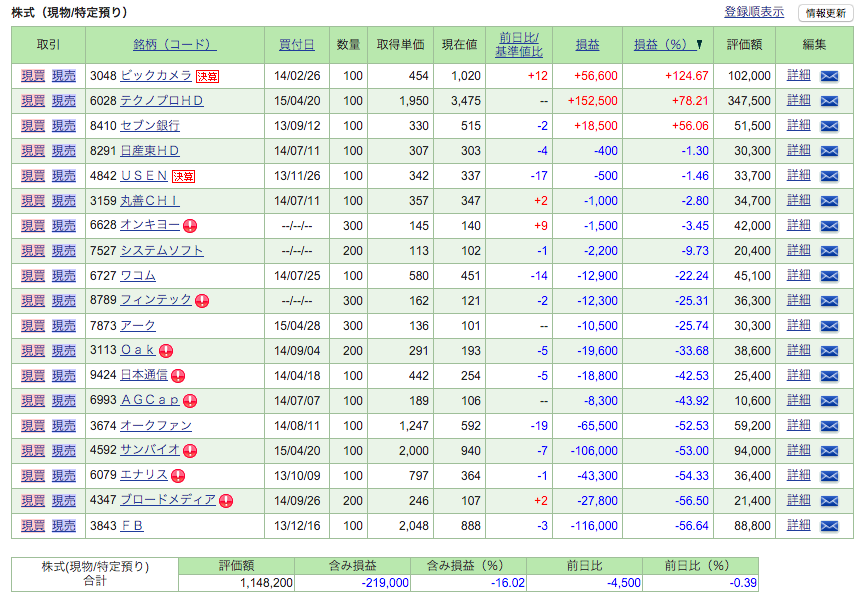The width and height of the screenshot is (862, 600).
Task: Click 現買 for ワコム
Action: pos(33,276)
